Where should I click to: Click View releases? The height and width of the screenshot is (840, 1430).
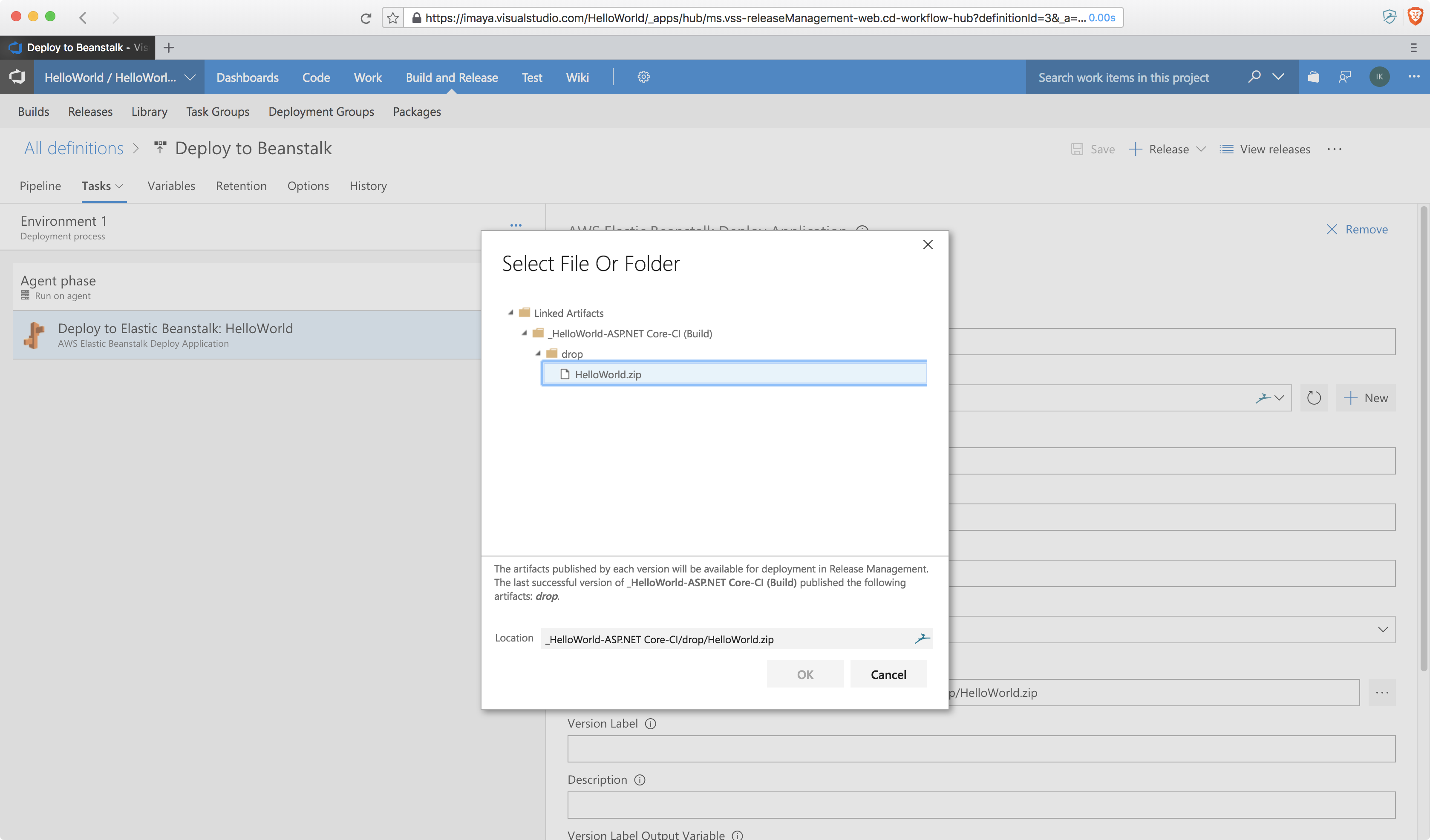coord(1265,149)
